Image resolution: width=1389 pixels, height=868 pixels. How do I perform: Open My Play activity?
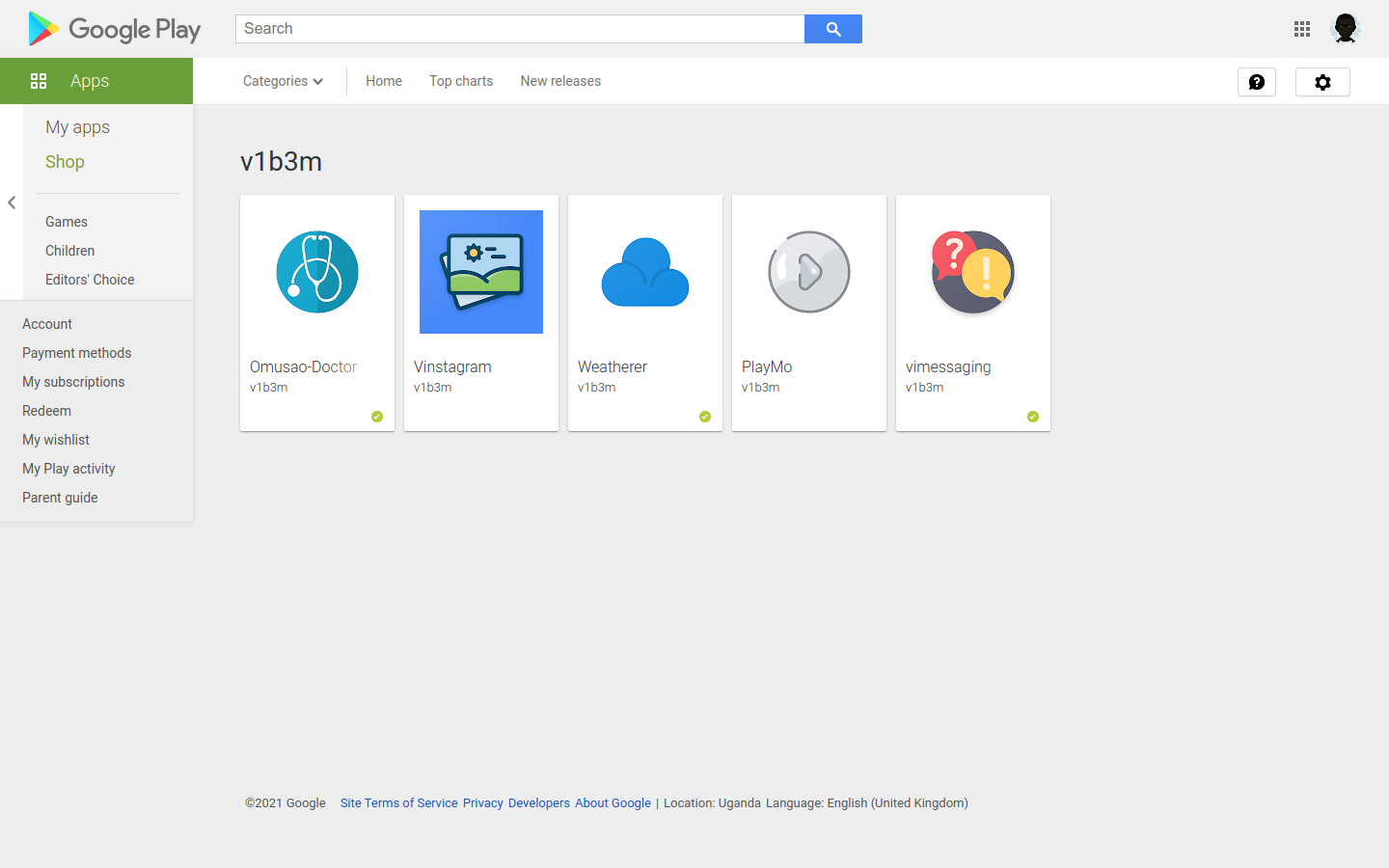coord(68,469)
